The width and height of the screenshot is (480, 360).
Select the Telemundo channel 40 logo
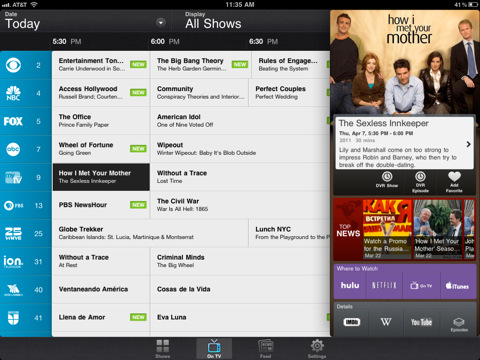click(x=13, y=290)
